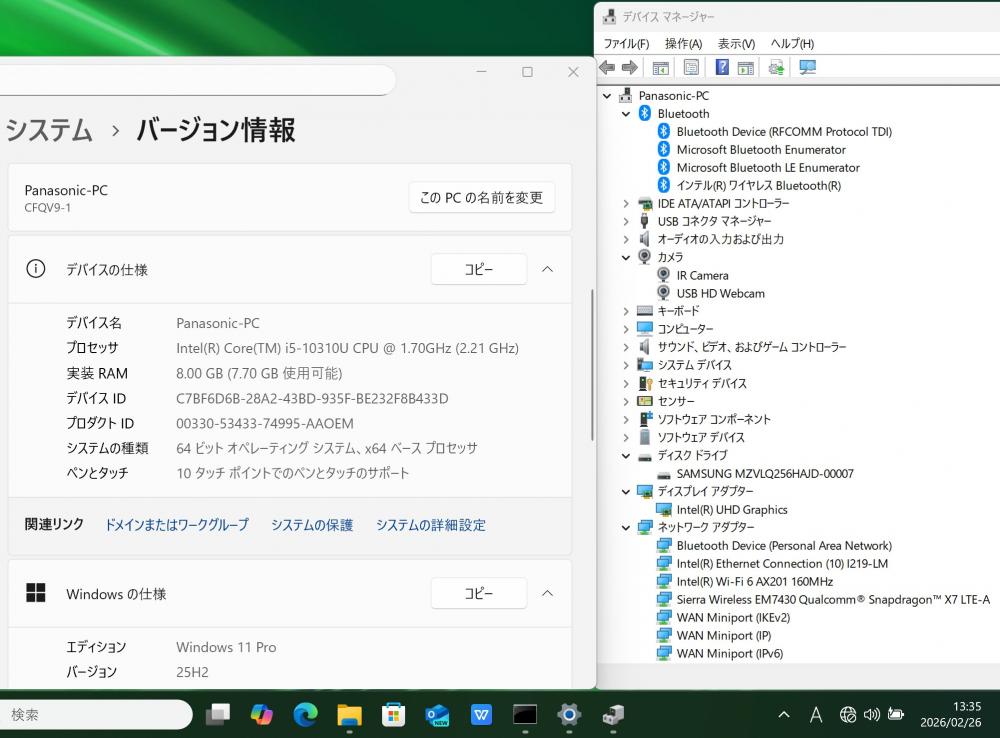The image size is (1000, 738).
Task: Click the Properties icon in Device Manager toolbar
Action: point(691,68)
